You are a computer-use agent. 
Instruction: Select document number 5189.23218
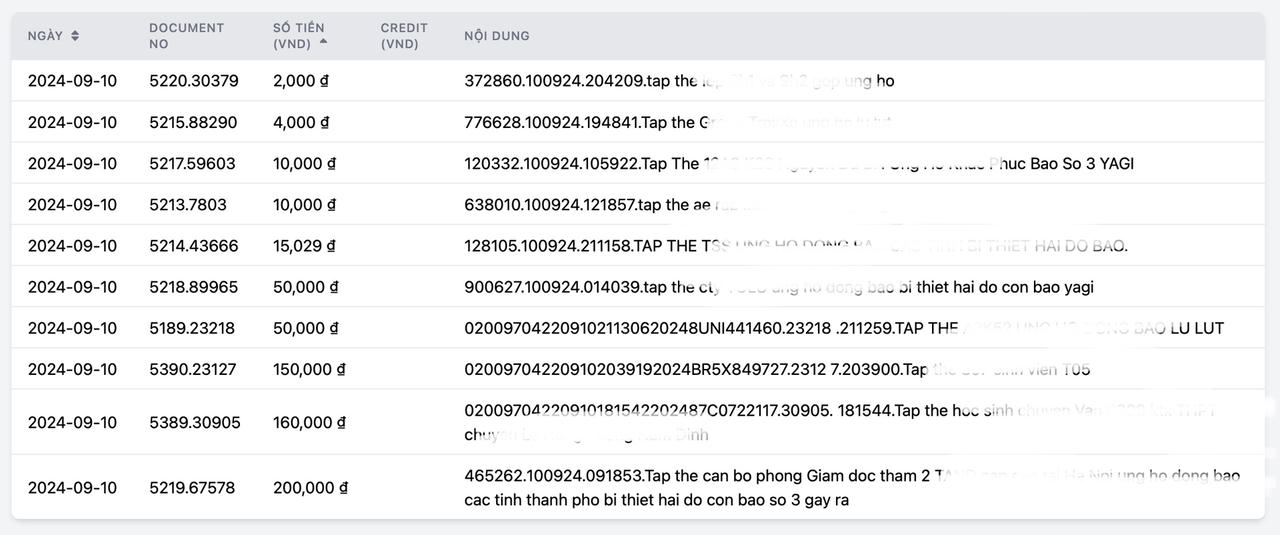[x=192, y=328]
